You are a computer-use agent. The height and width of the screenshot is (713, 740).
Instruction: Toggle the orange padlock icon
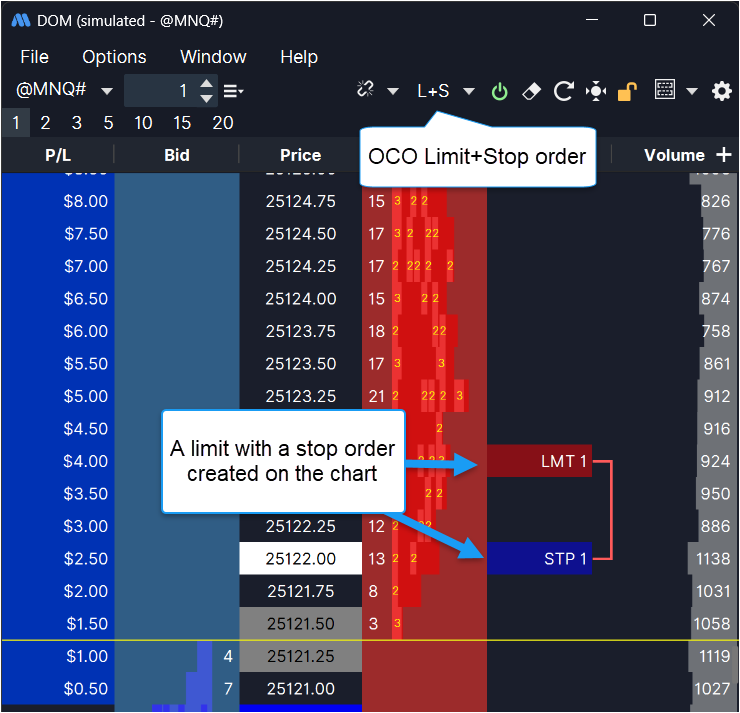tap(627, 91)
